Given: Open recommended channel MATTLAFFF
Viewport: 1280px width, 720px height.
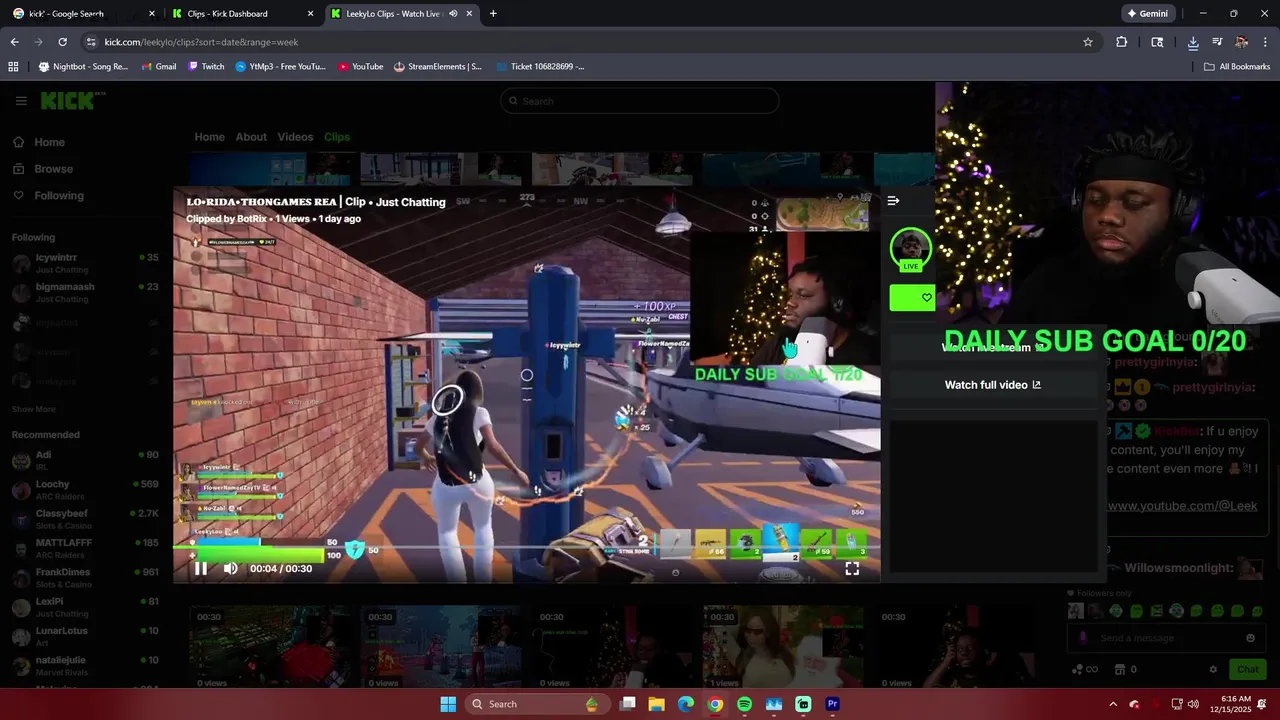Looking at the screenshot, I should pos(85,548).
